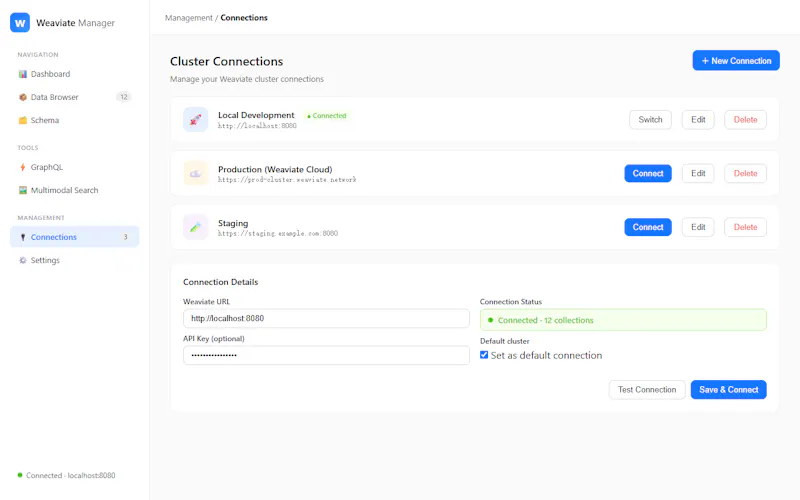
Task: Click the GraphQL lightning icon
Action: 22,167
